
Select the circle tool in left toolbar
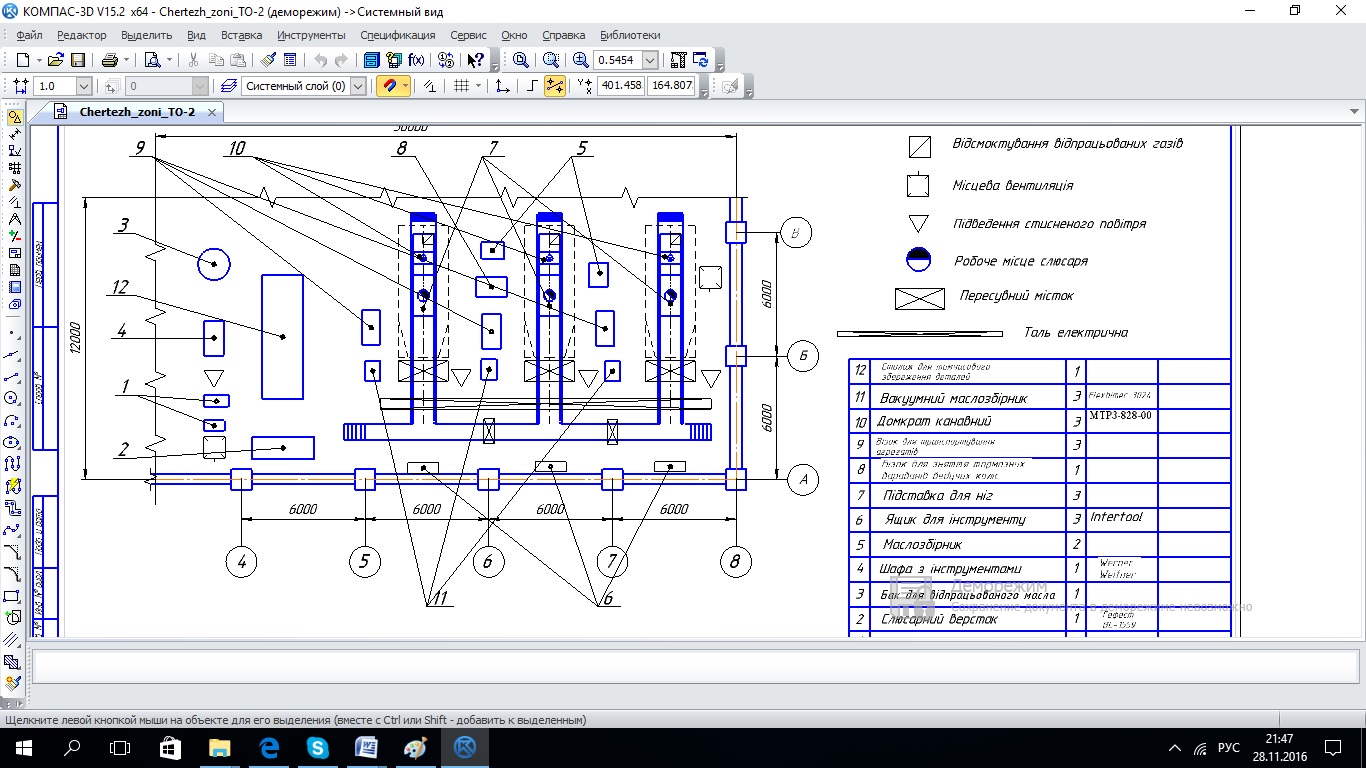[13, 398]
